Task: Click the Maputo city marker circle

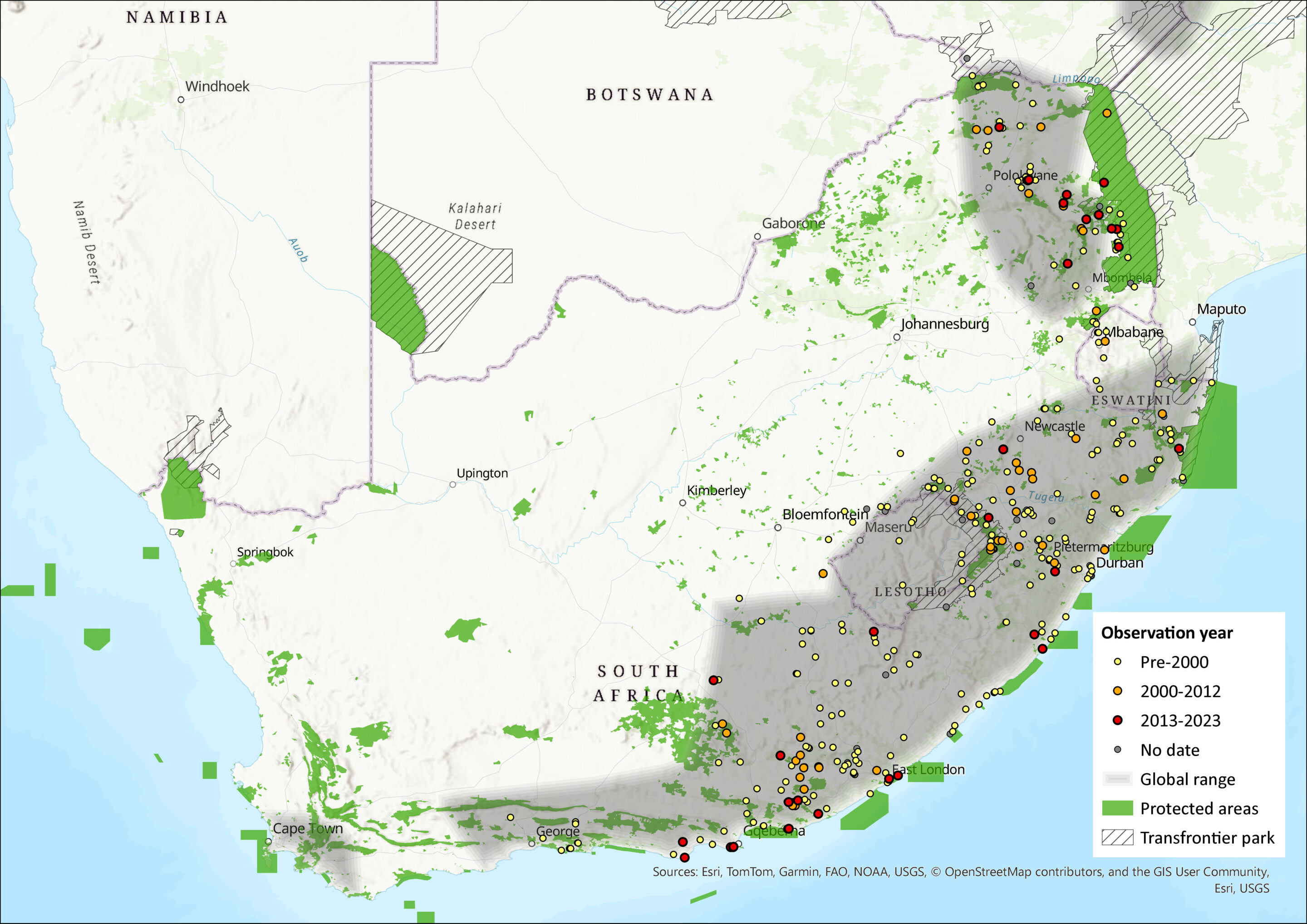Action: click(x=1193, y=322)
